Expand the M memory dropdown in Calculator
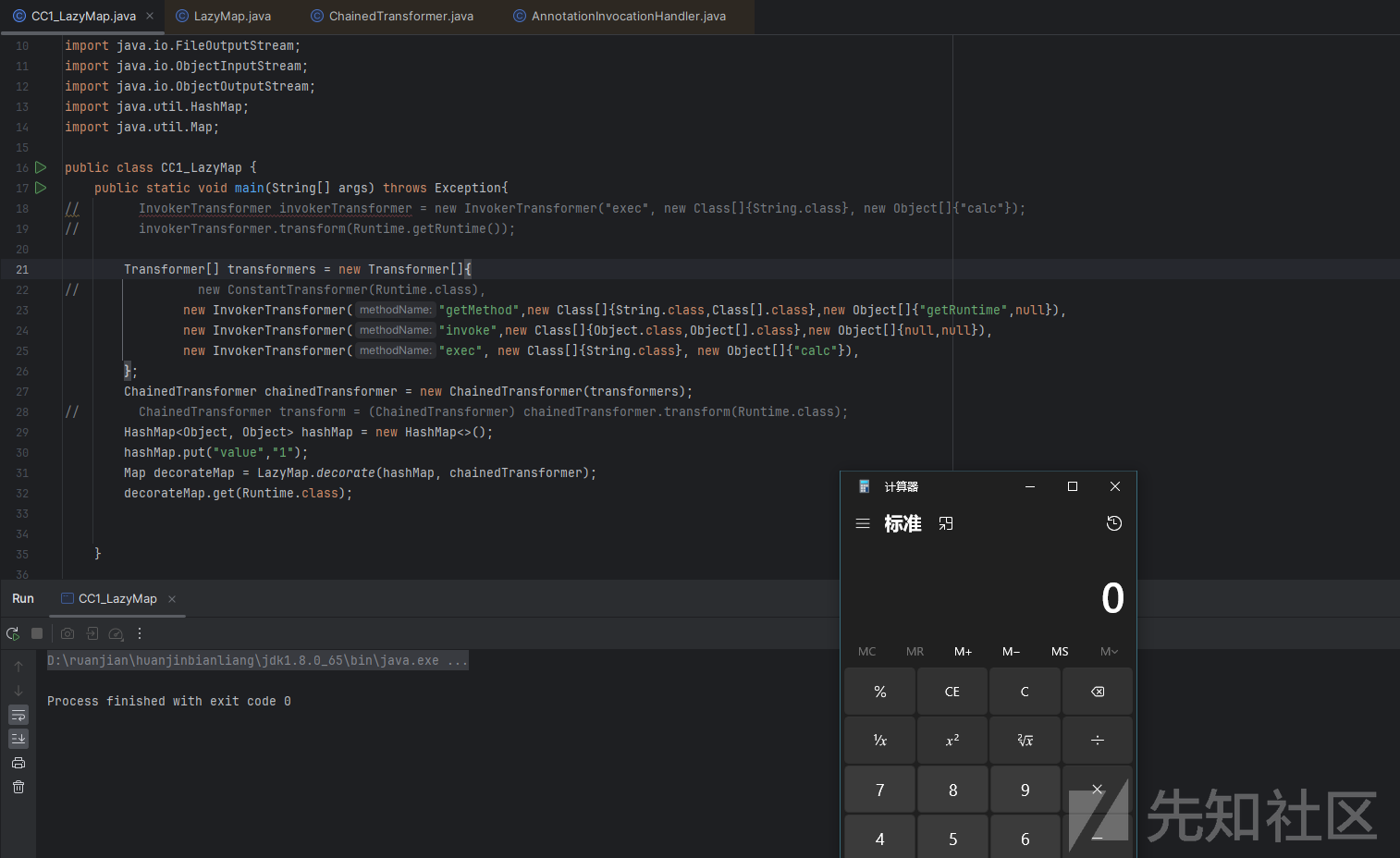 [x=1109, y=652]
